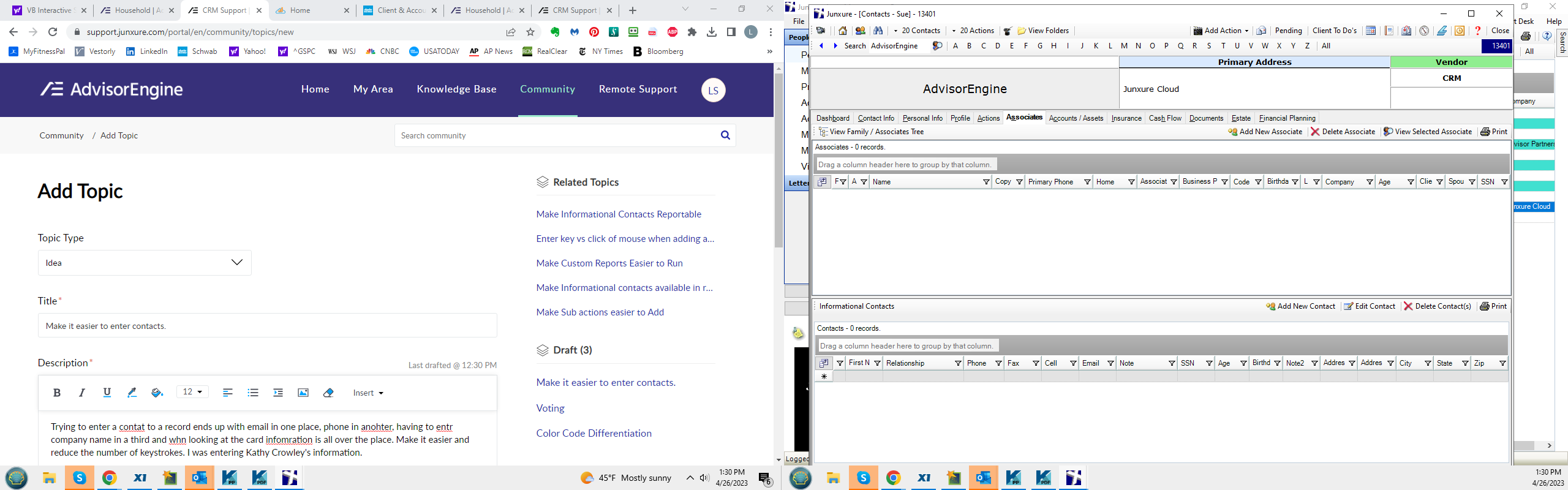This screenshot has width=1568, height=490.
Task: Click Edit Contact in Informational Contacts
Action: (x=1370, y=306)
